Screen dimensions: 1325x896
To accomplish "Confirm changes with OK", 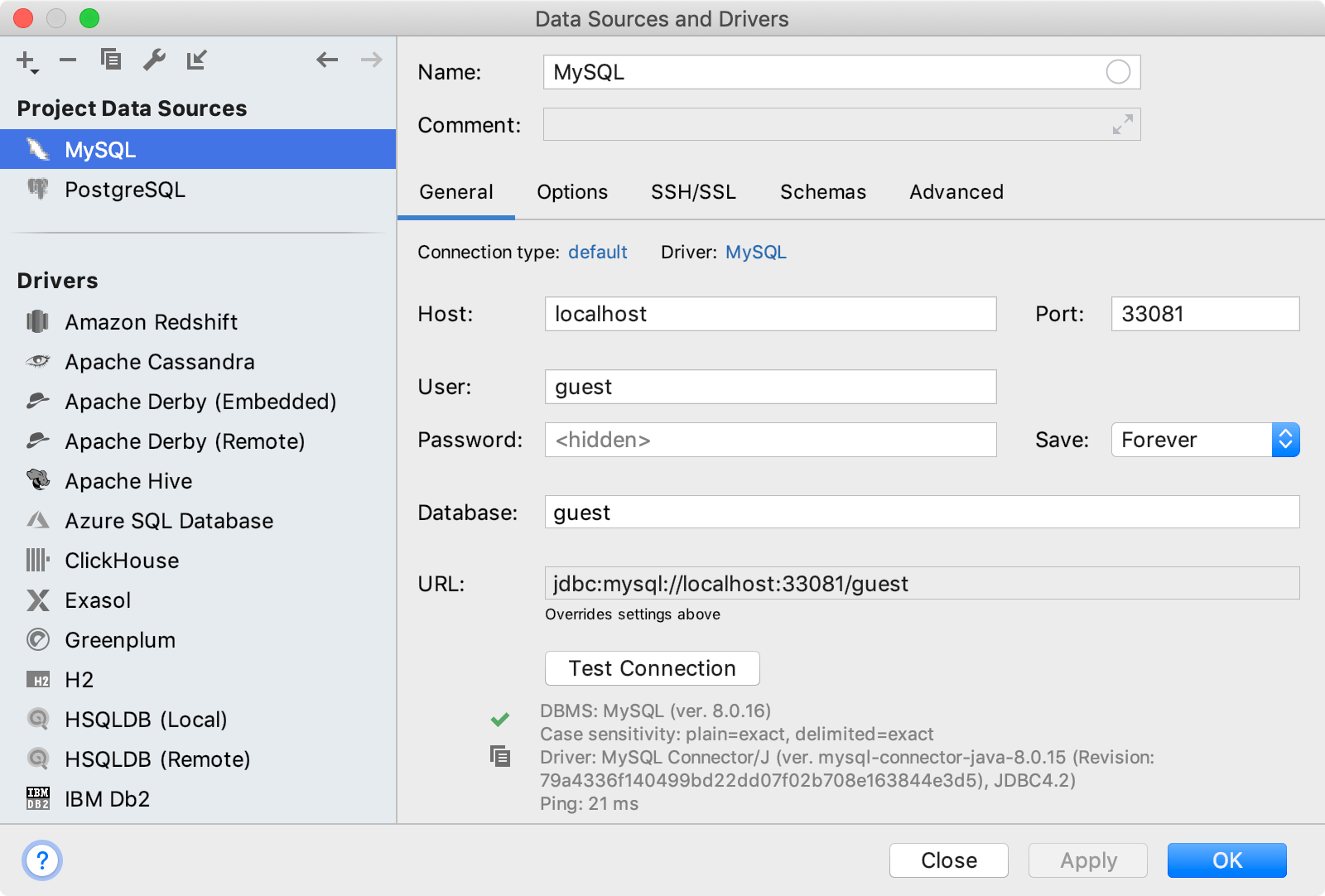I will (1226, 860).
